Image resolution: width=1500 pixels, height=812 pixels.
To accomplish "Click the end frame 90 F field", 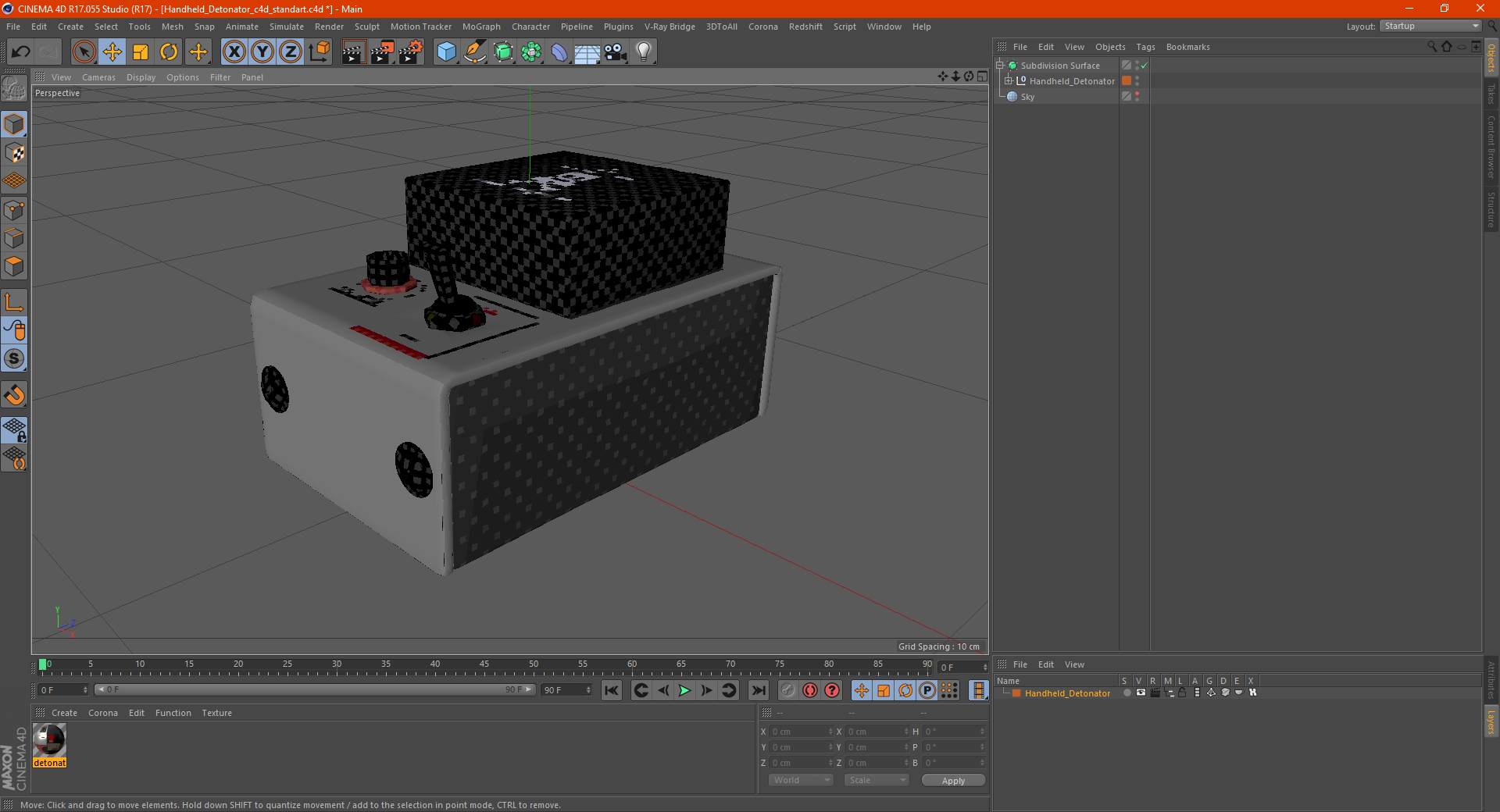I will pyautogui.click(x=567, y=690).
